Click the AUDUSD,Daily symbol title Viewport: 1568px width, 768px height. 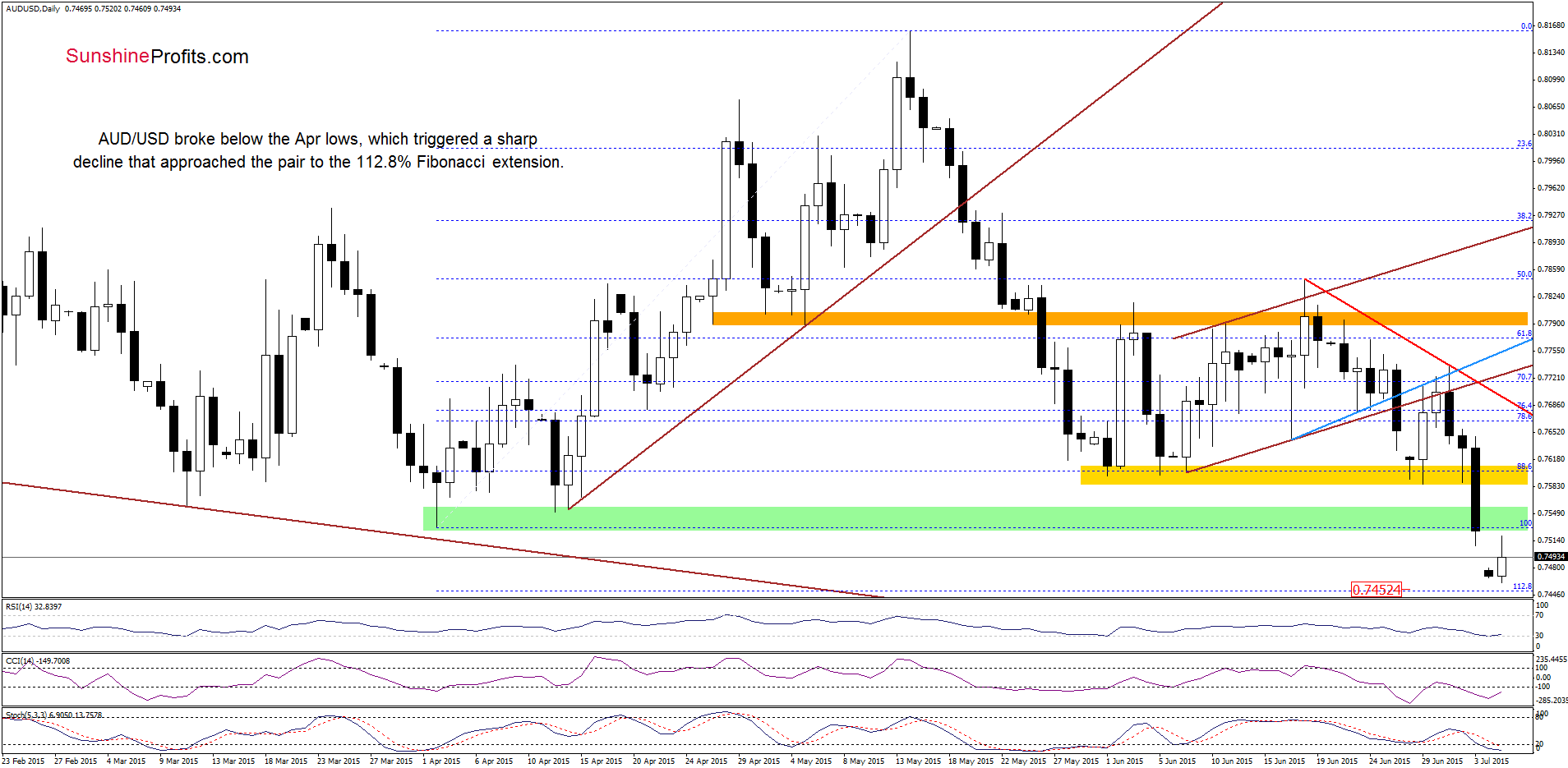click(33, 8)
